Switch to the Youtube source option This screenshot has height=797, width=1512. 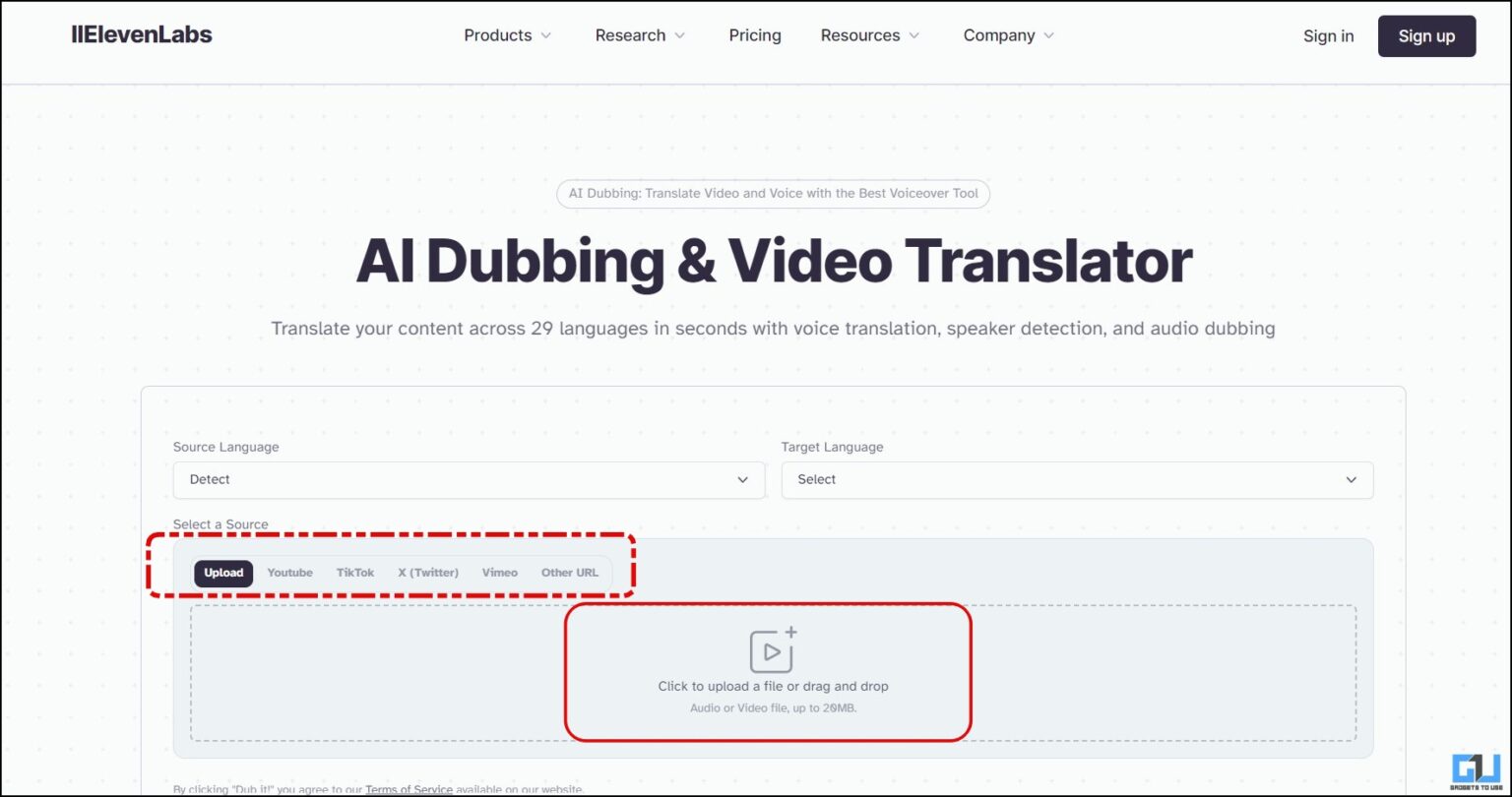(x=289, y=573)
